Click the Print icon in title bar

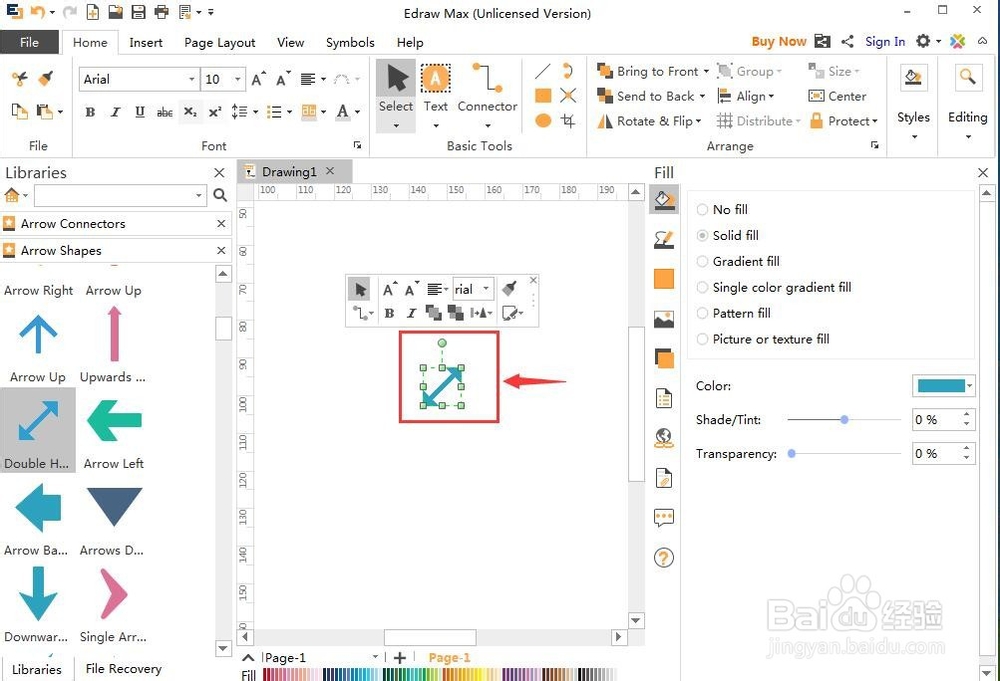[x=161, y=11]
